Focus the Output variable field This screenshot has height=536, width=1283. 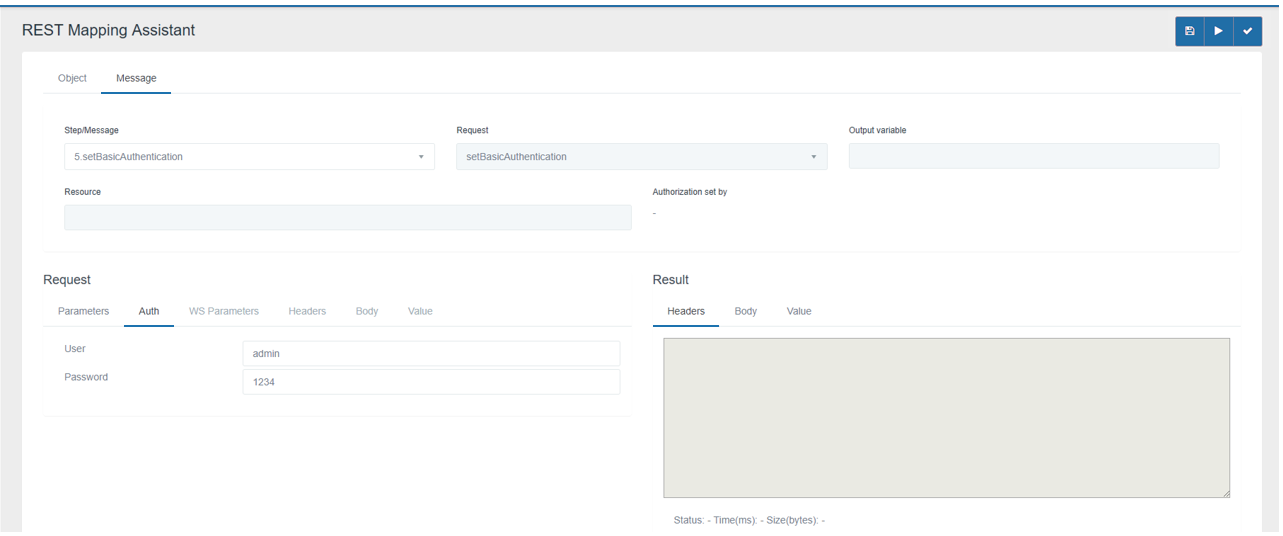(1034, 157)
